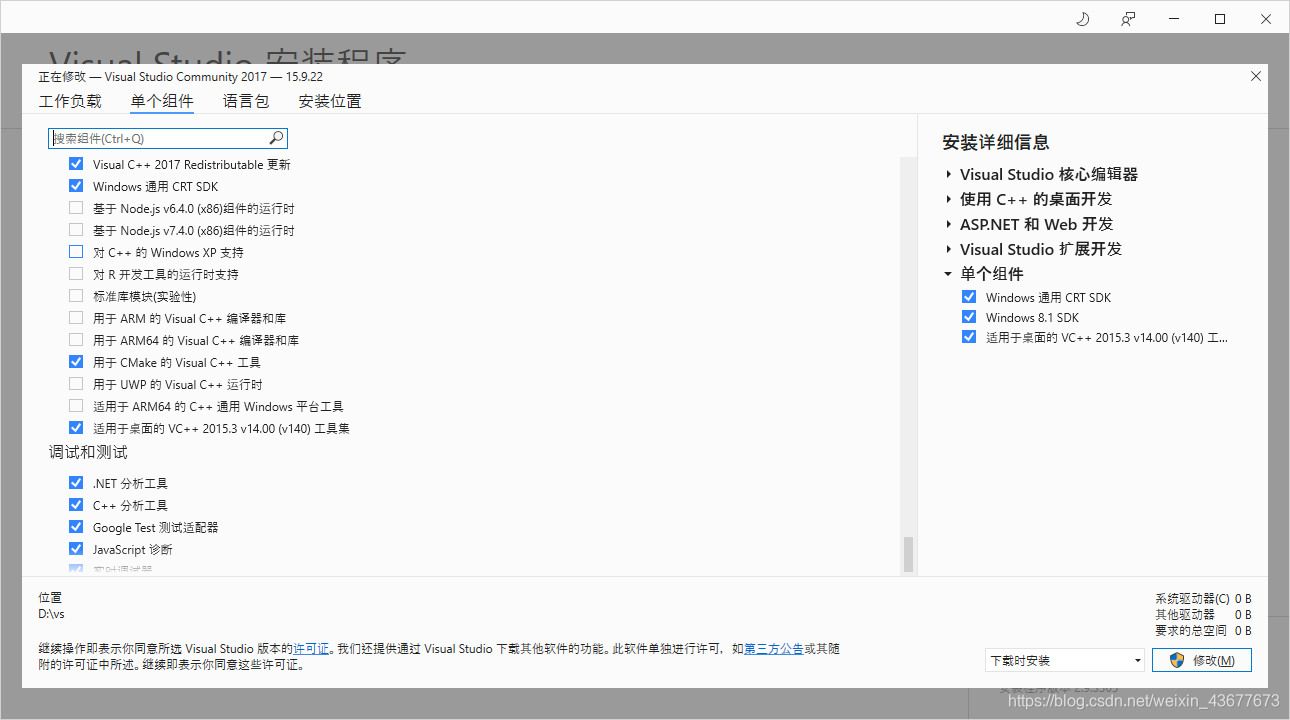Select the 单个组件 tab

point(162,101)
